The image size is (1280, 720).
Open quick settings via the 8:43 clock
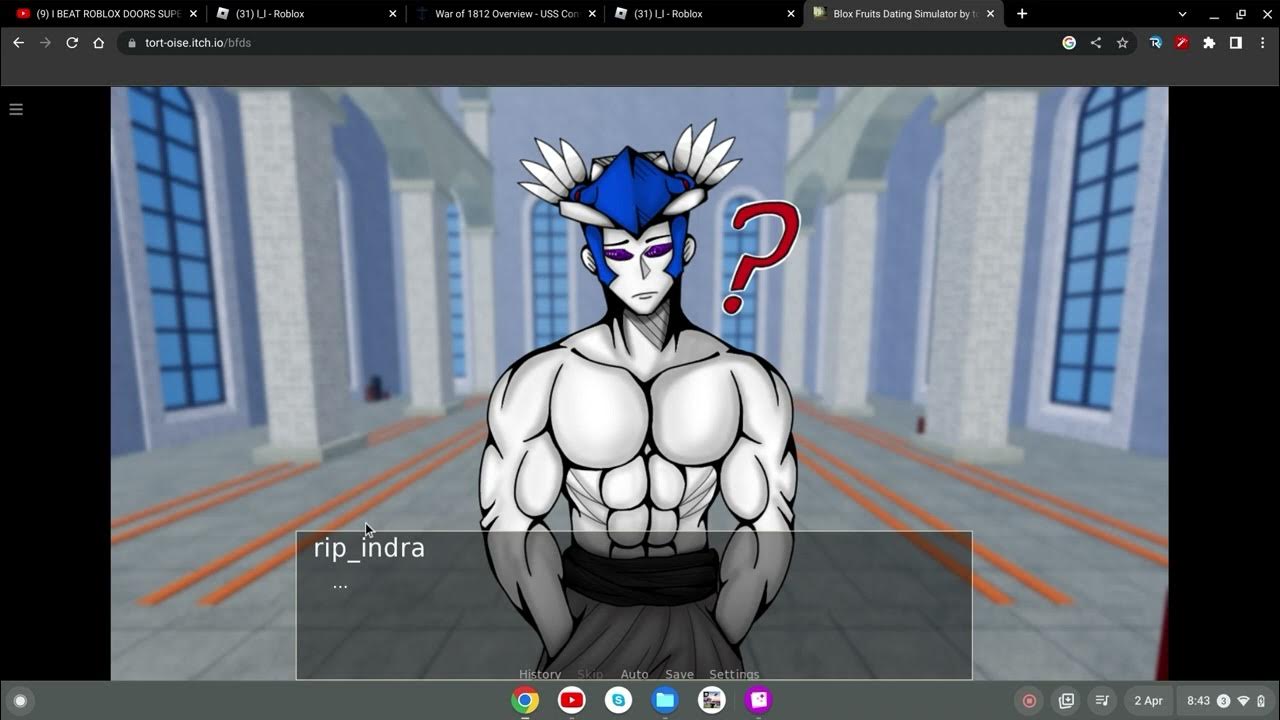pos(1198,701)
